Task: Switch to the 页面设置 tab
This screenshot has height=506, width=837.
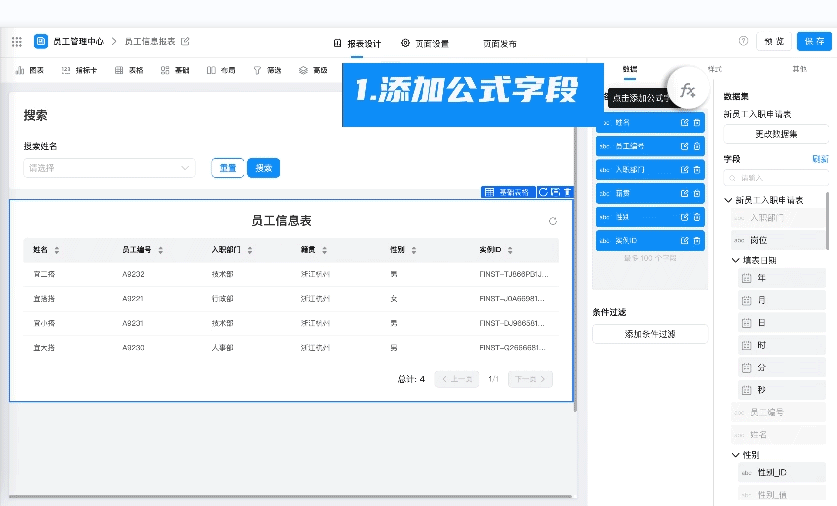Action: 425,43
